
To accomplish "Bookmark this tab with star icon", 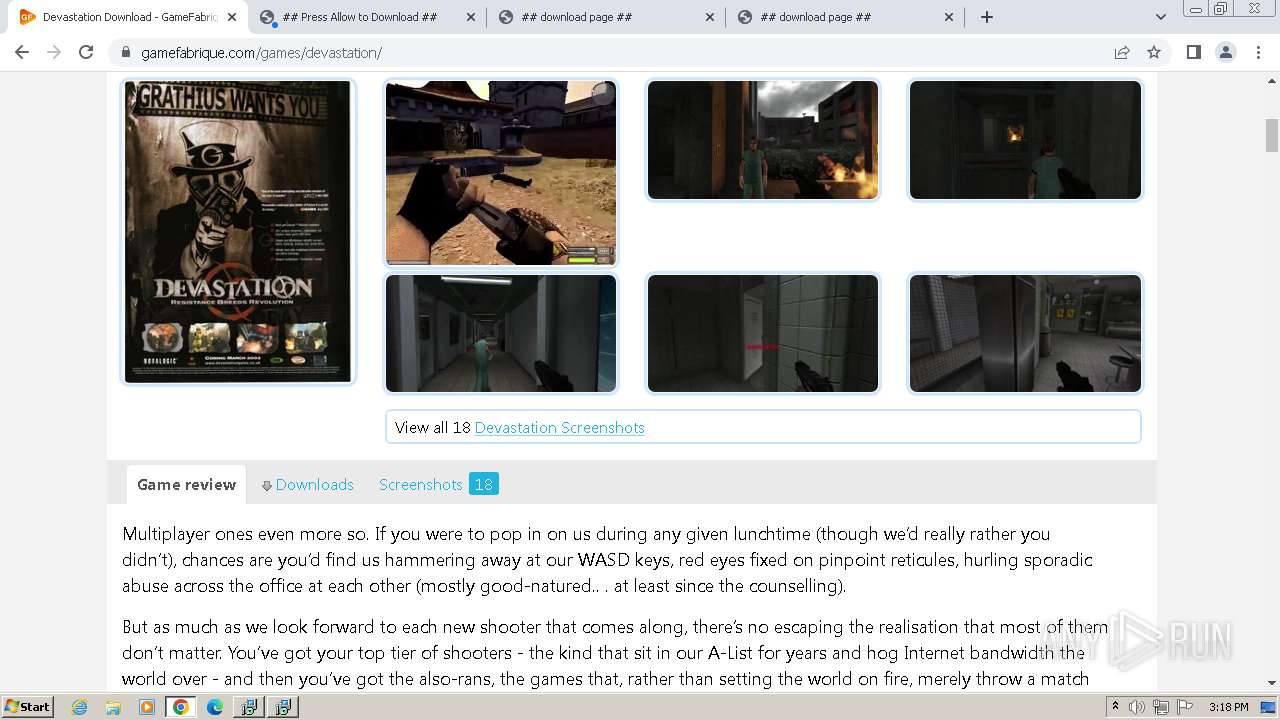I will point(1154,52).
